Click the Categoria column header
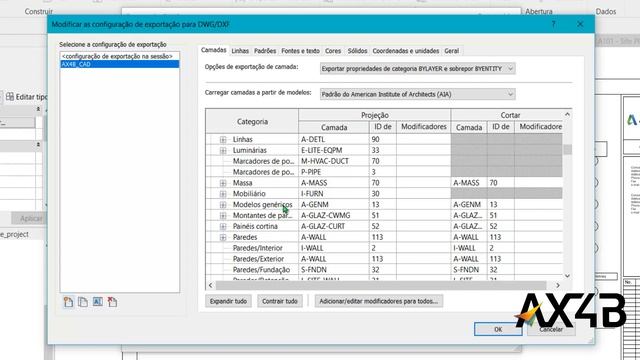The width and height of the screenshot is (640, 360). 252,121
